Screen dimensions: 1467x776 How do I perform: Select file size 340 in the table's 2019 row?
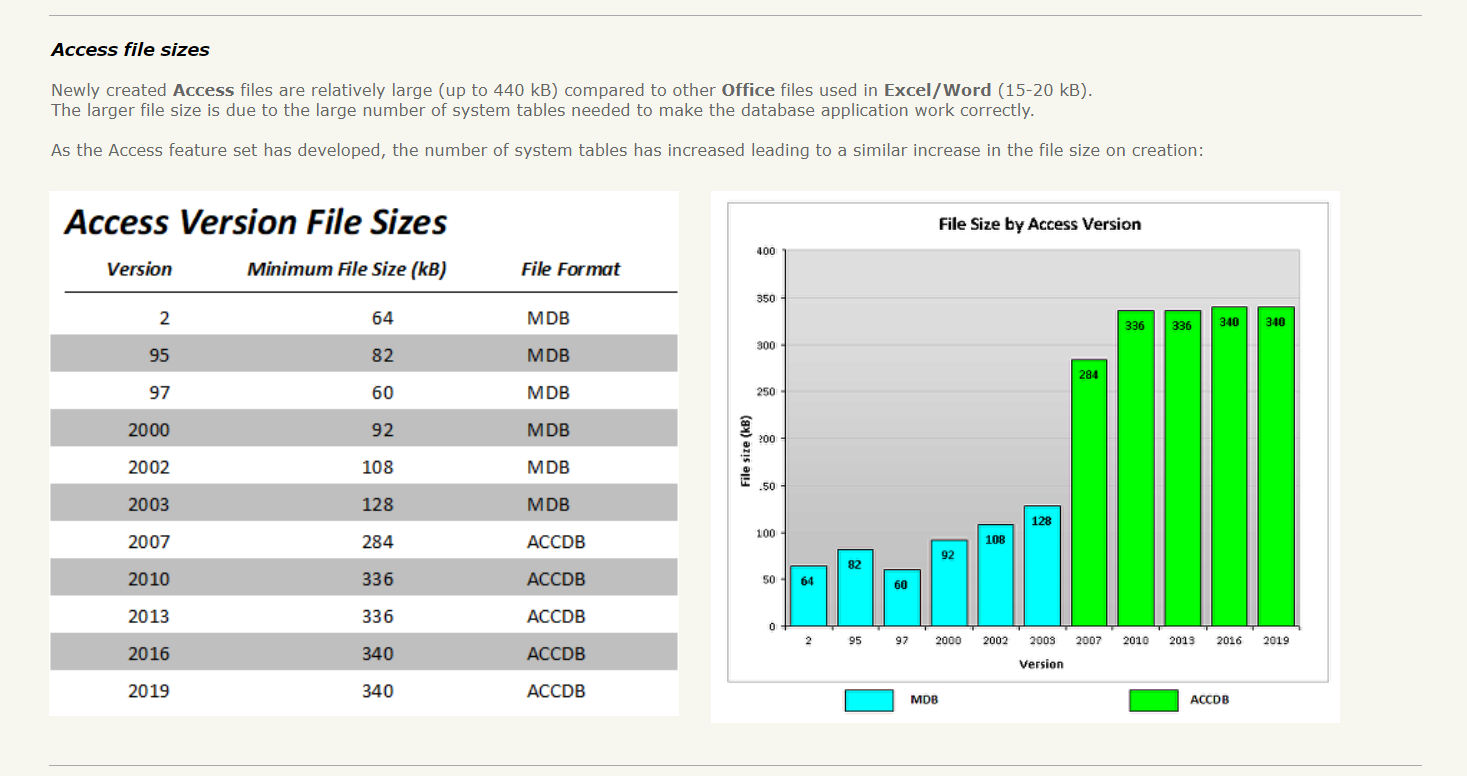click(x=378, y=690)
